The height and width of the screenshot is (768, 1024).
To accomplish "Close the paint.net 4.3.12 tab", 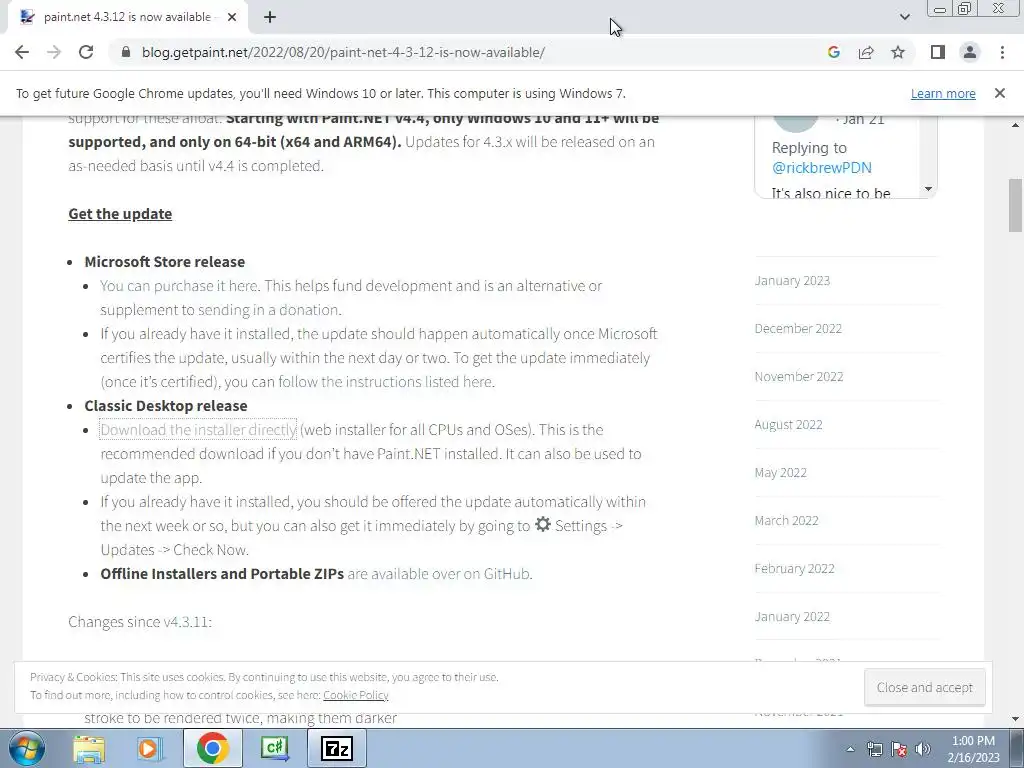I will [x=232, y=17].
